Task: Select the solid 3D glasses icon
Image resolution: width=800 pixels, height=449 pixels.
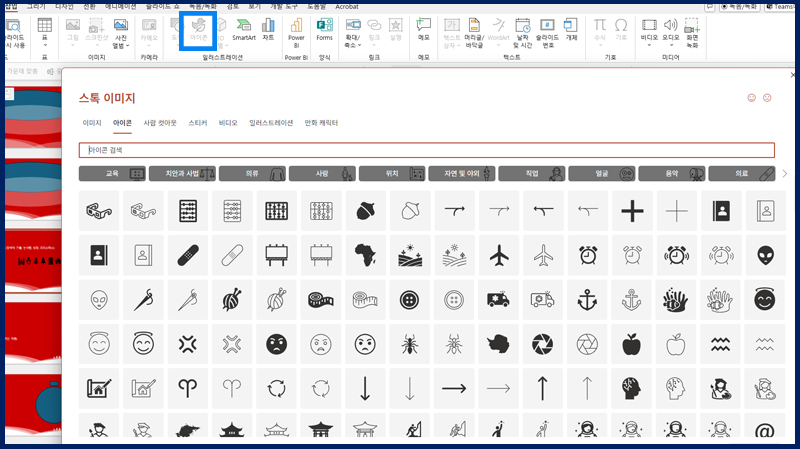Action: [99, 211]
